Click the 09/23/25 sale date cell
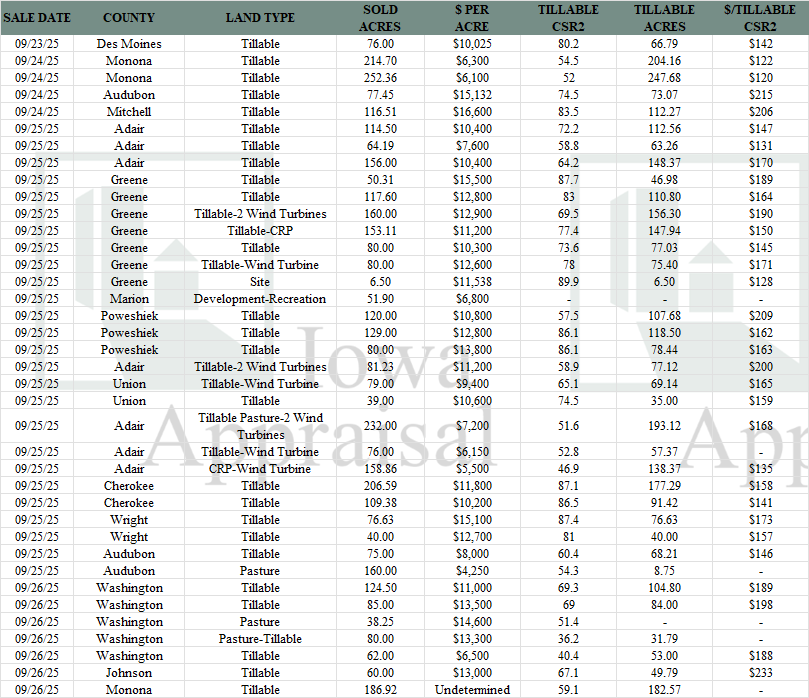The width and height of the screenshot is (809, 698). coord(37,44)
